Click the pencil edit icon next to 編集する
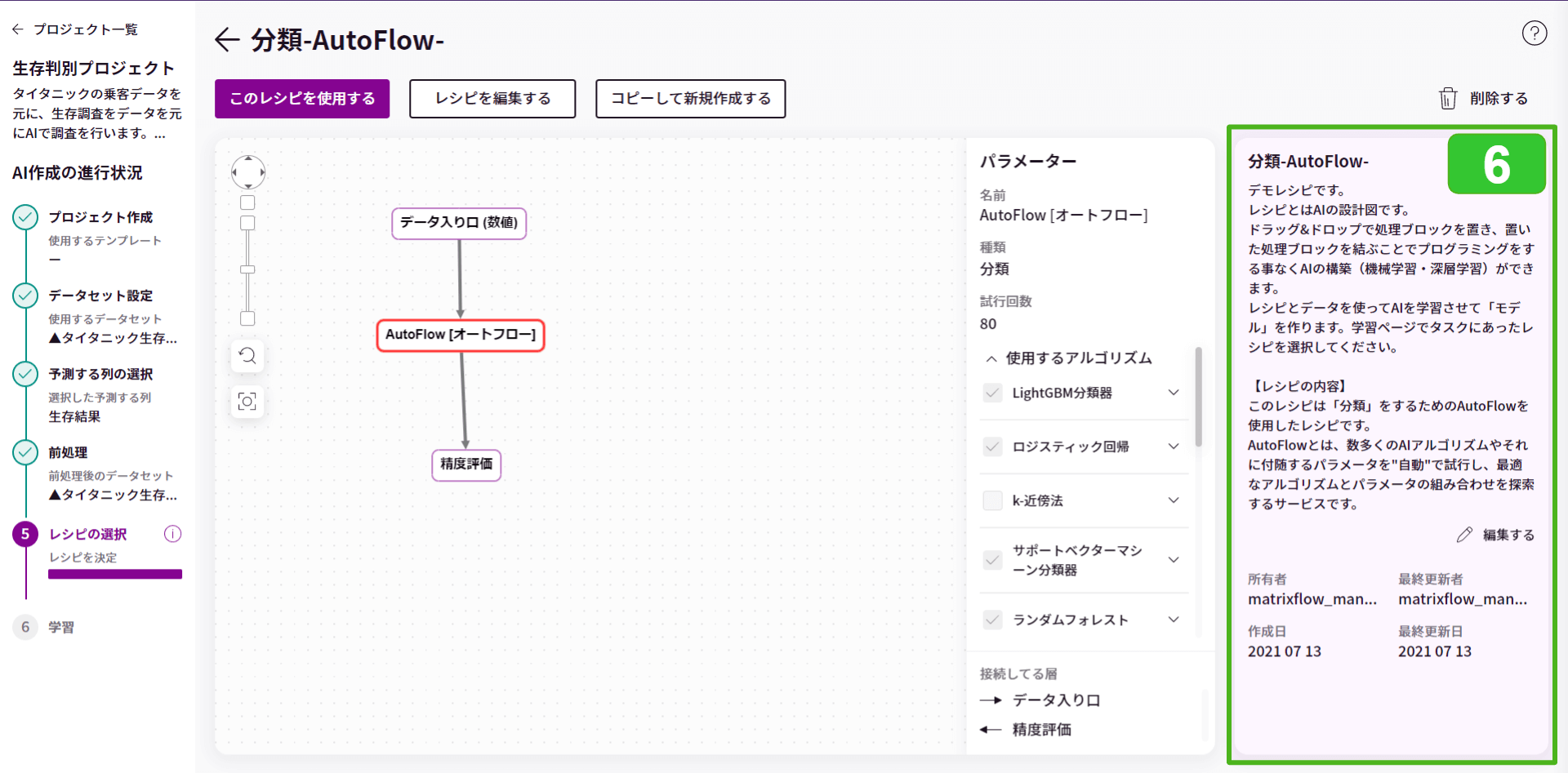Screen dimensions: 1568x773 1464,535
